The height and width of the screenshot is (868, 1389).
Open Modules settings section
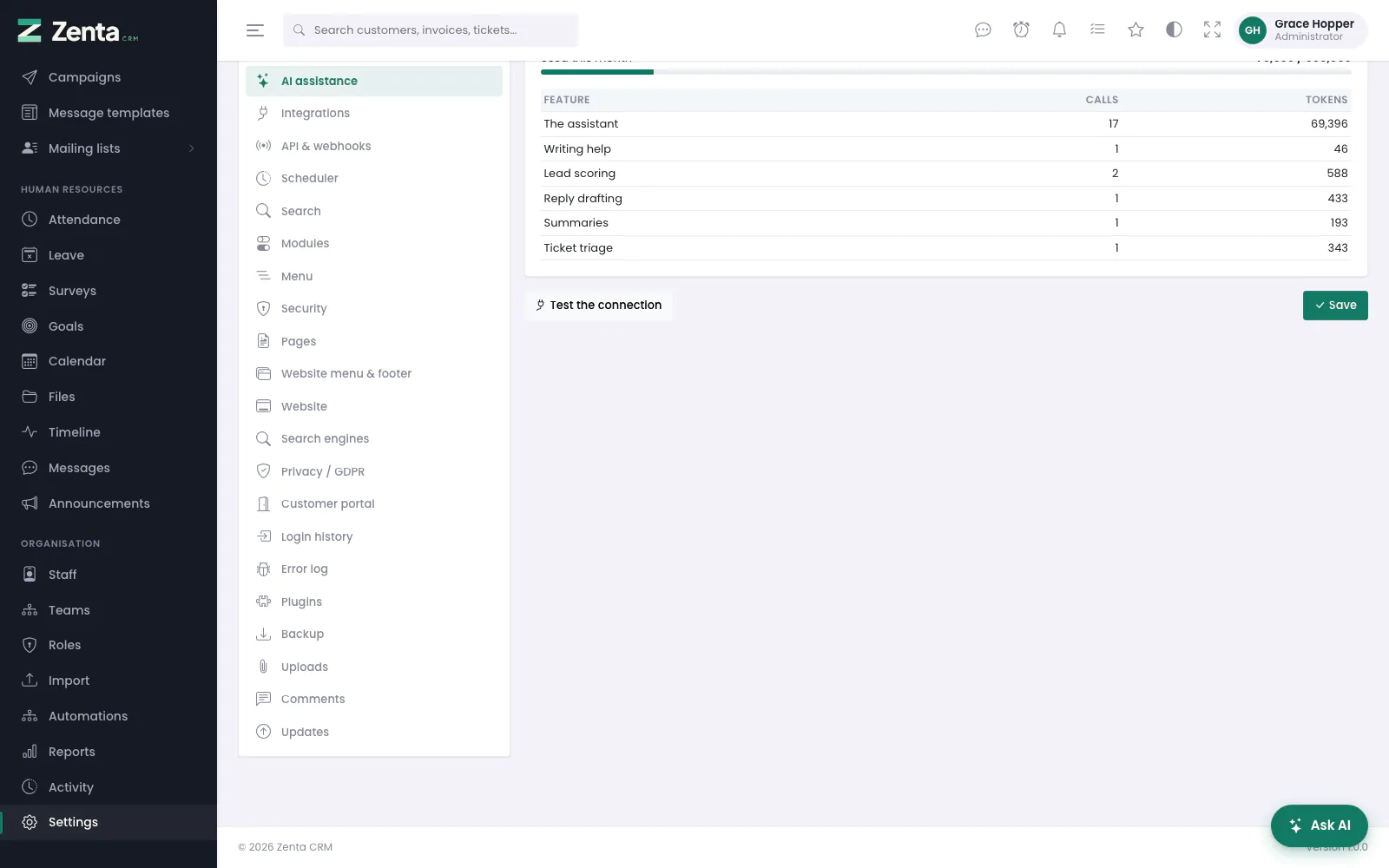(x=374, y=243)
